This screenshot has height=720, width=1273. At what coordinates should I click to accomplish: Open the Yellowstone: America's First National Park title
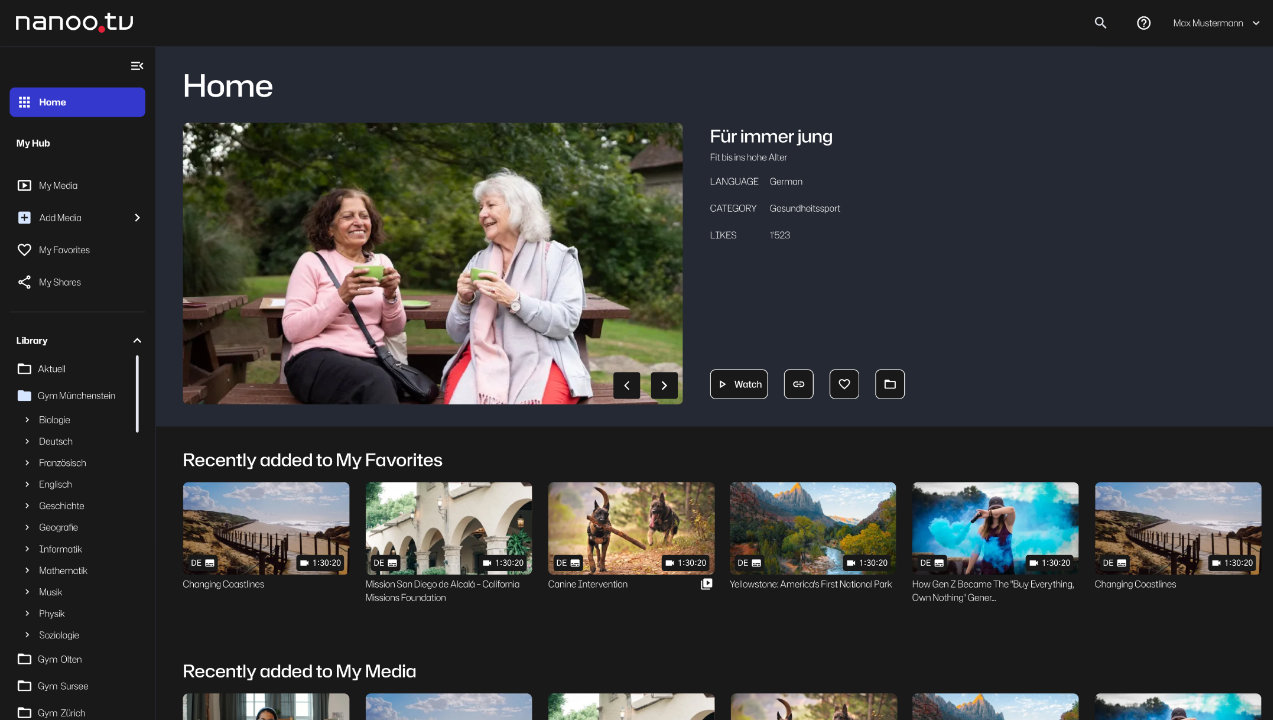(811, 584)
